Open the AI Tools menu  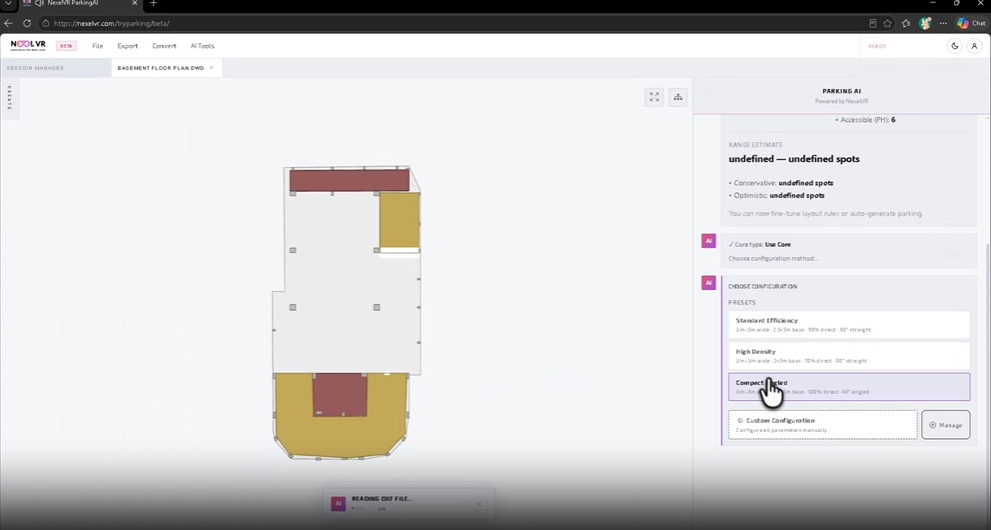click(x=202, y=46)
